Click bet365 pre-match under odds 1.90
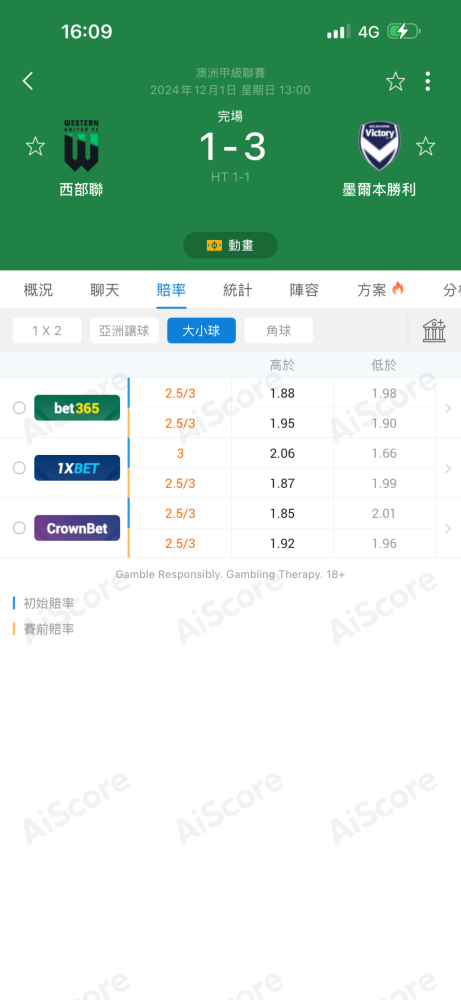Viewport: 461px width, 1000px height. (x=384, y=423)
